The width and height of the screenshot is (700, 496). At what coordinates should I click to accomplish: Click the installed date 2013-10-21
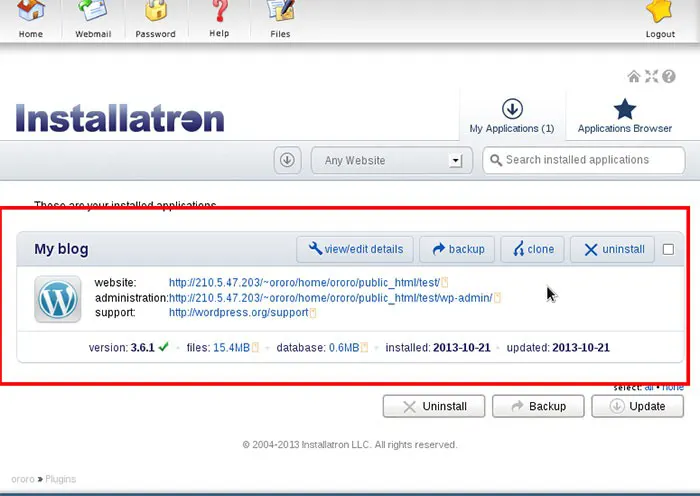point(462,347)
